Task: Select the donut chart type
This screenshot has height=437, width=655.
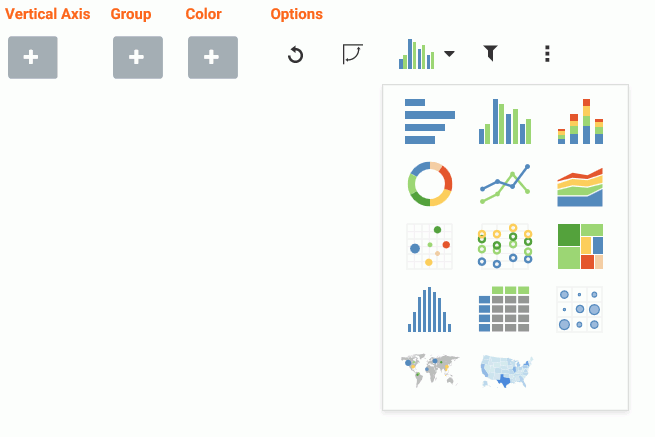Action: click(430, 184)
